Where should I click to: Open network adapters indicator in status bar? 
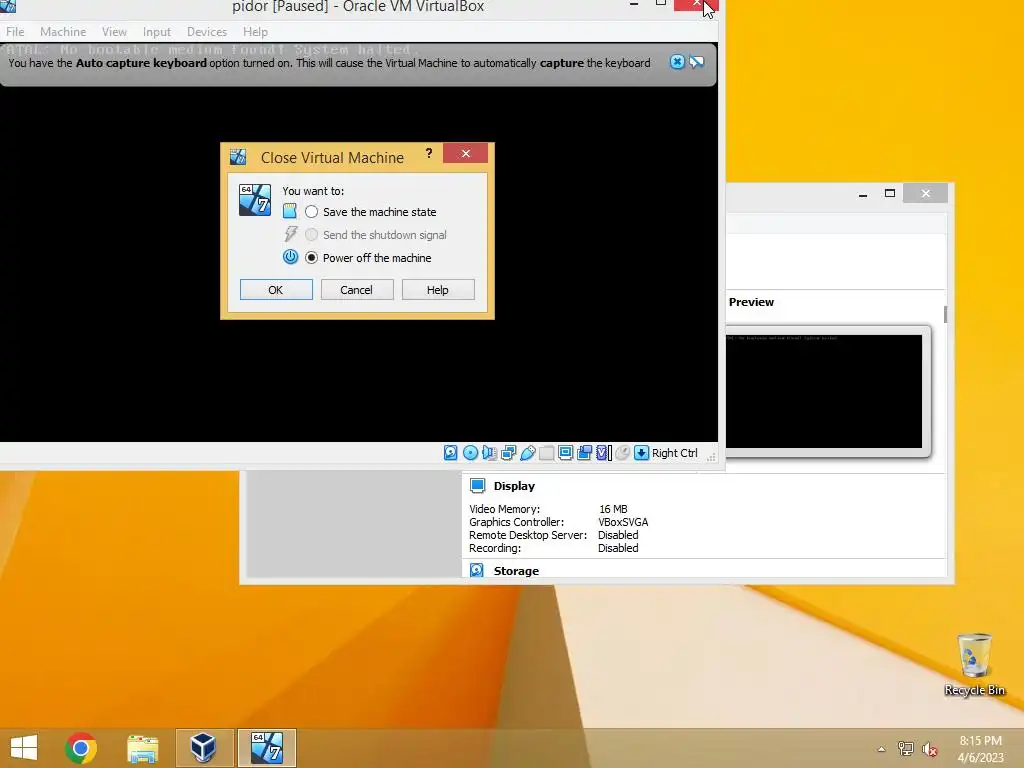point(509,453)
